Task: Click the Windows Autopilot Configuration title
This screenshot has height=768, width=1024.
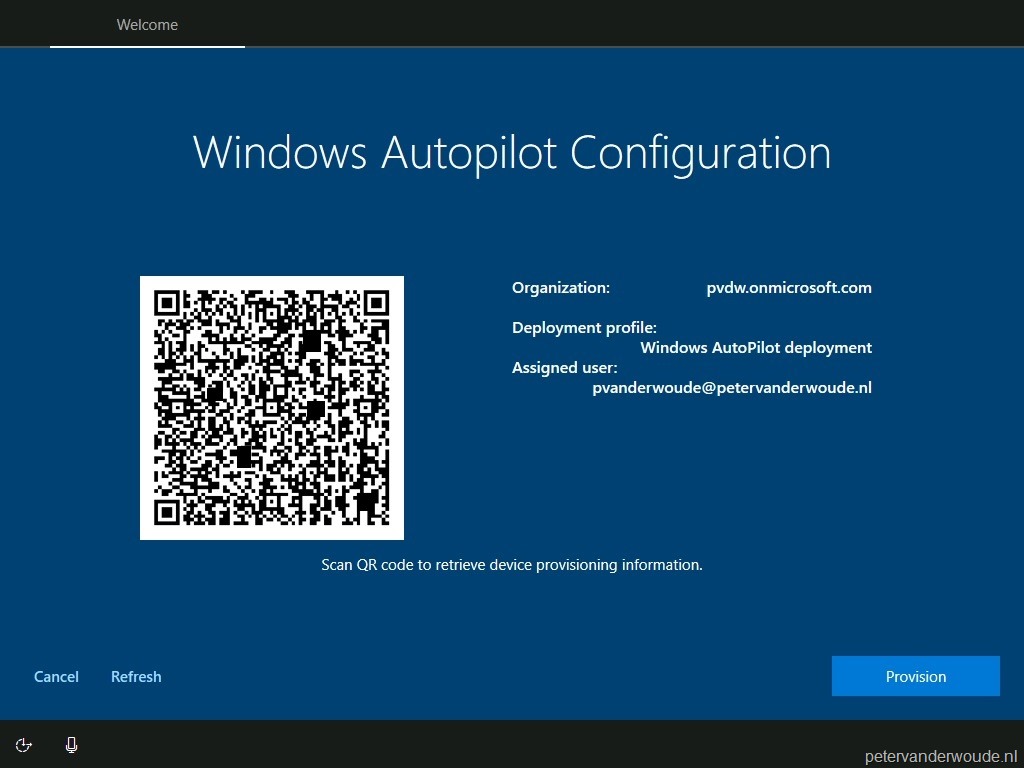Action: point(512,152)
